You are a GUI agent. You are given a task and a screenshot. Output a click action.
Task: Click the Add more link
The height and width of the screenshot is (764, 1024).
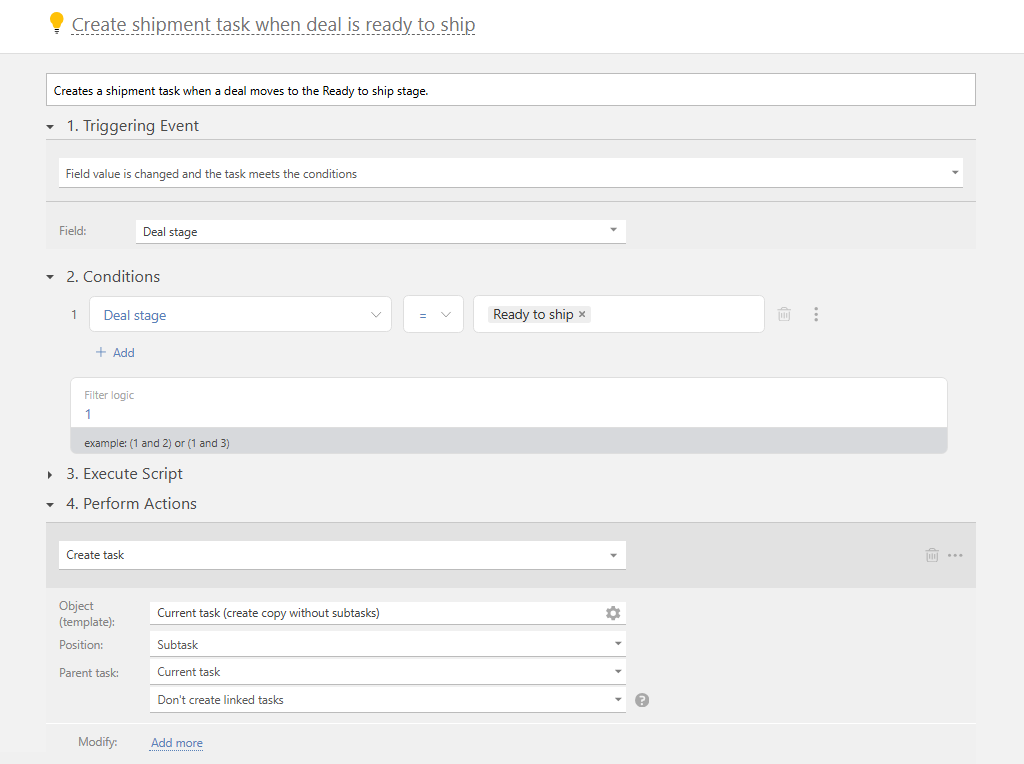point(176,743)
